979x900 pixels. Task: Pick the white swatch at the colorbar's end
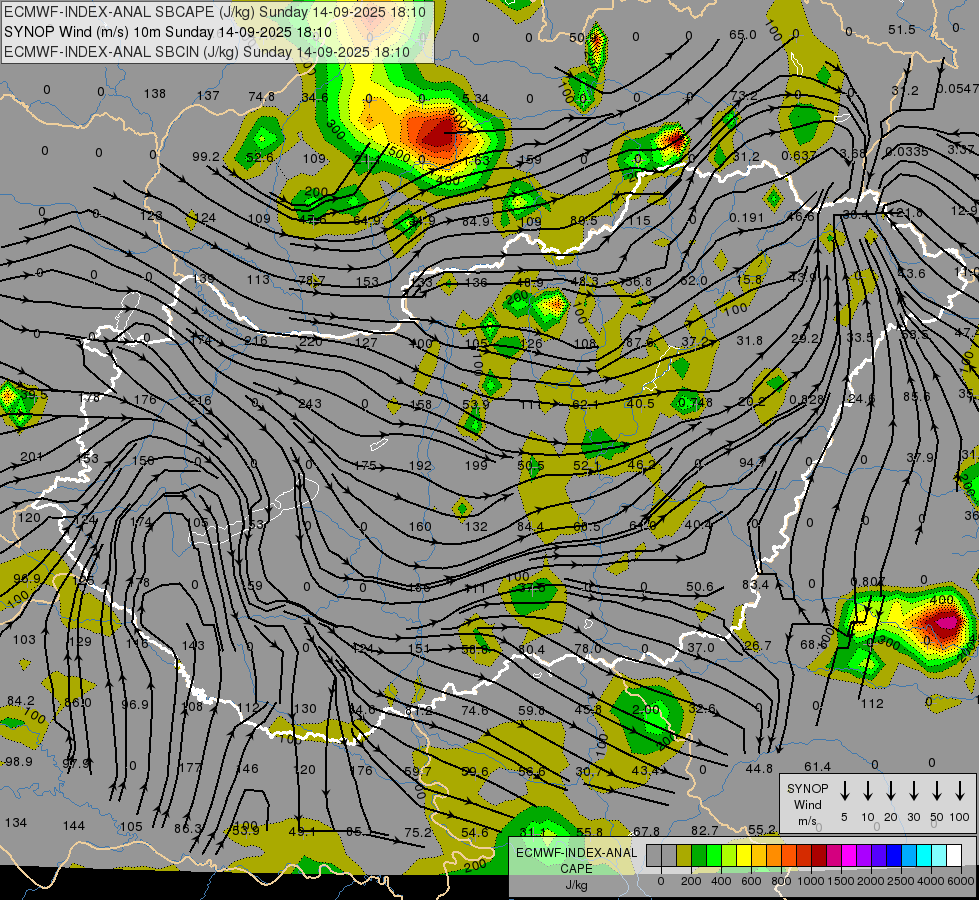(953, 855)
